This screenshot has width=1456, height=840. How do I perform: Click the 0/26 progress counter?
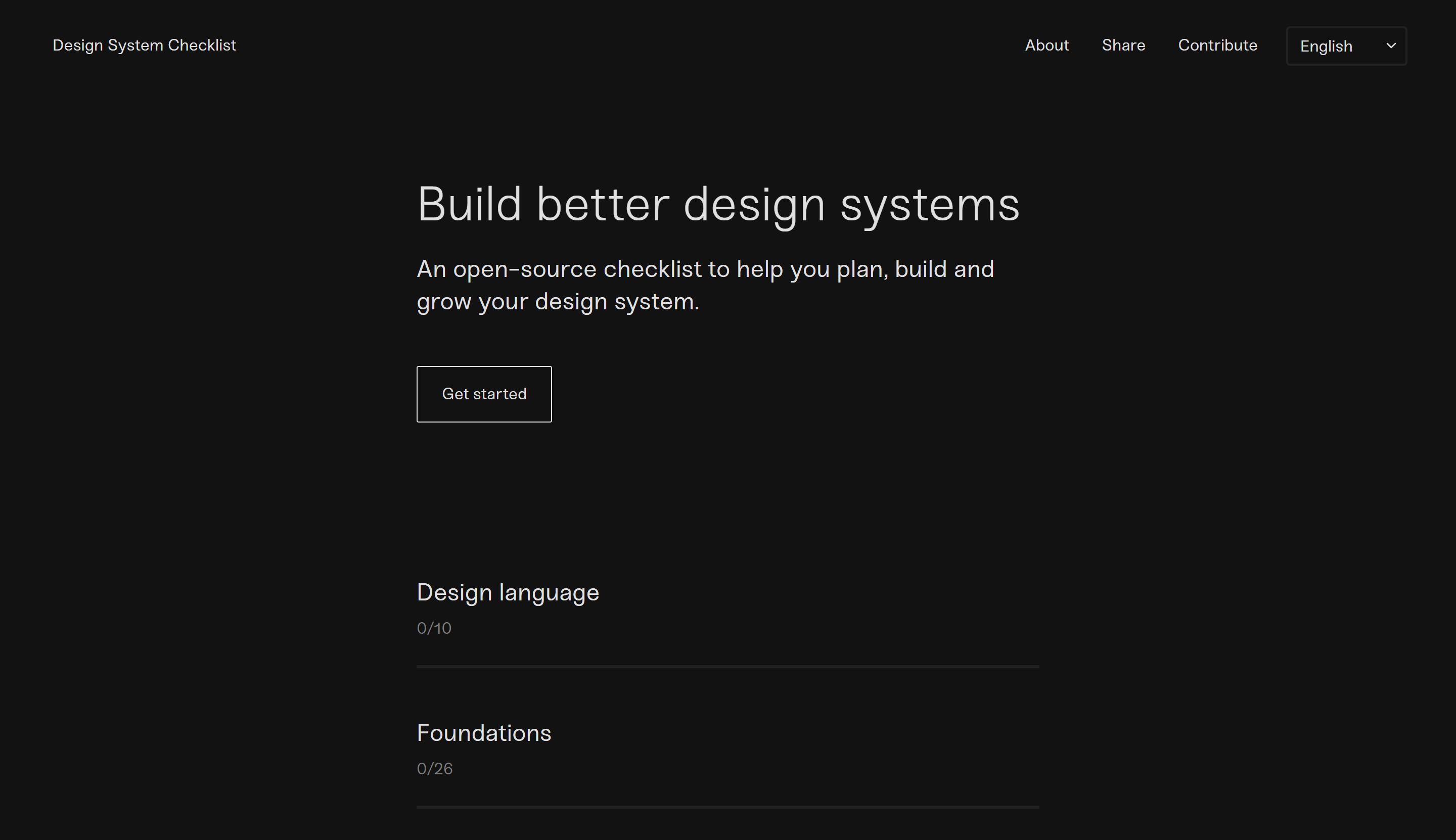pos(434,768)
